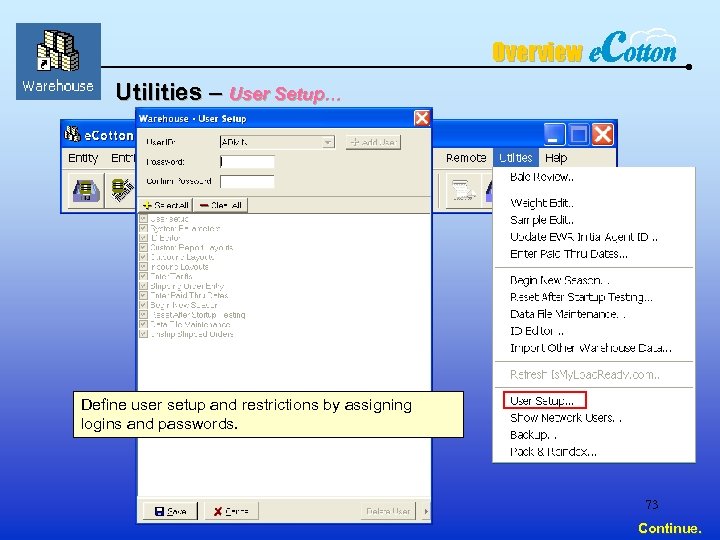Viewport: 720px width, 540px height.
Task: Click the Select All button
Action: click(x=165, y=205)
